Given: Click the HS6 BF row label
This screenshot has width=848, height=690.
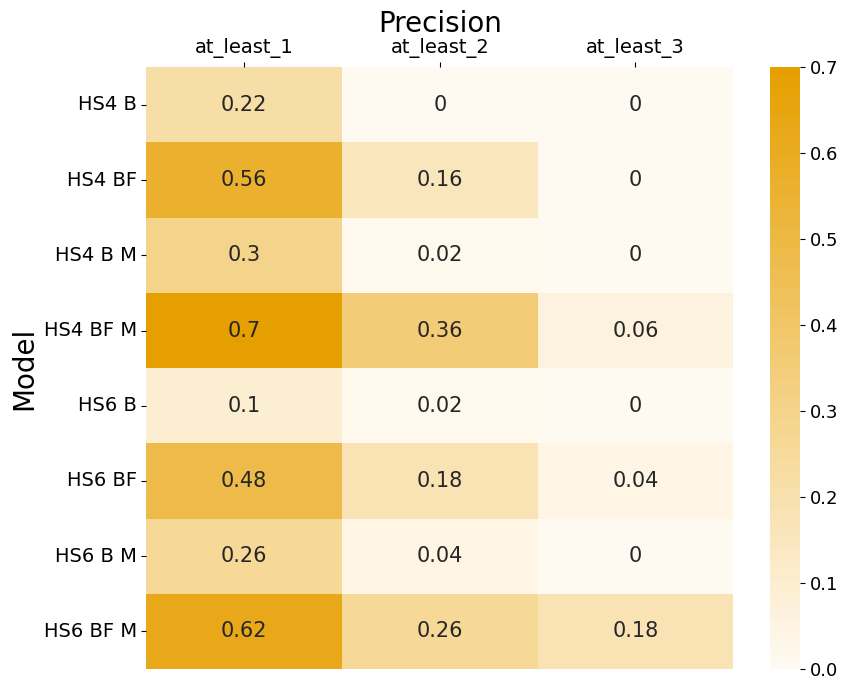Looking at the screenshot, I should coord(101,480).
